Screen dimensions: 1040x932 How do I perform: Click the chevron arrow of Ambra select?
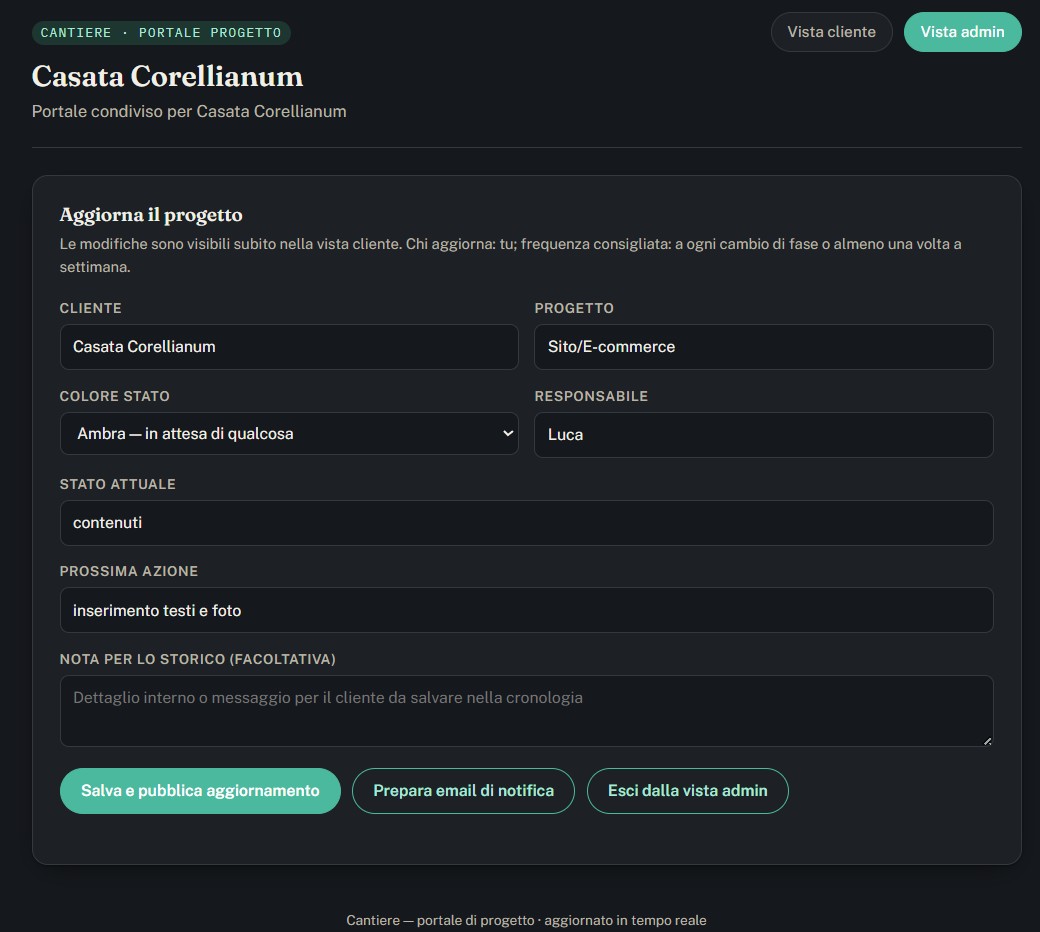point(508,434)
